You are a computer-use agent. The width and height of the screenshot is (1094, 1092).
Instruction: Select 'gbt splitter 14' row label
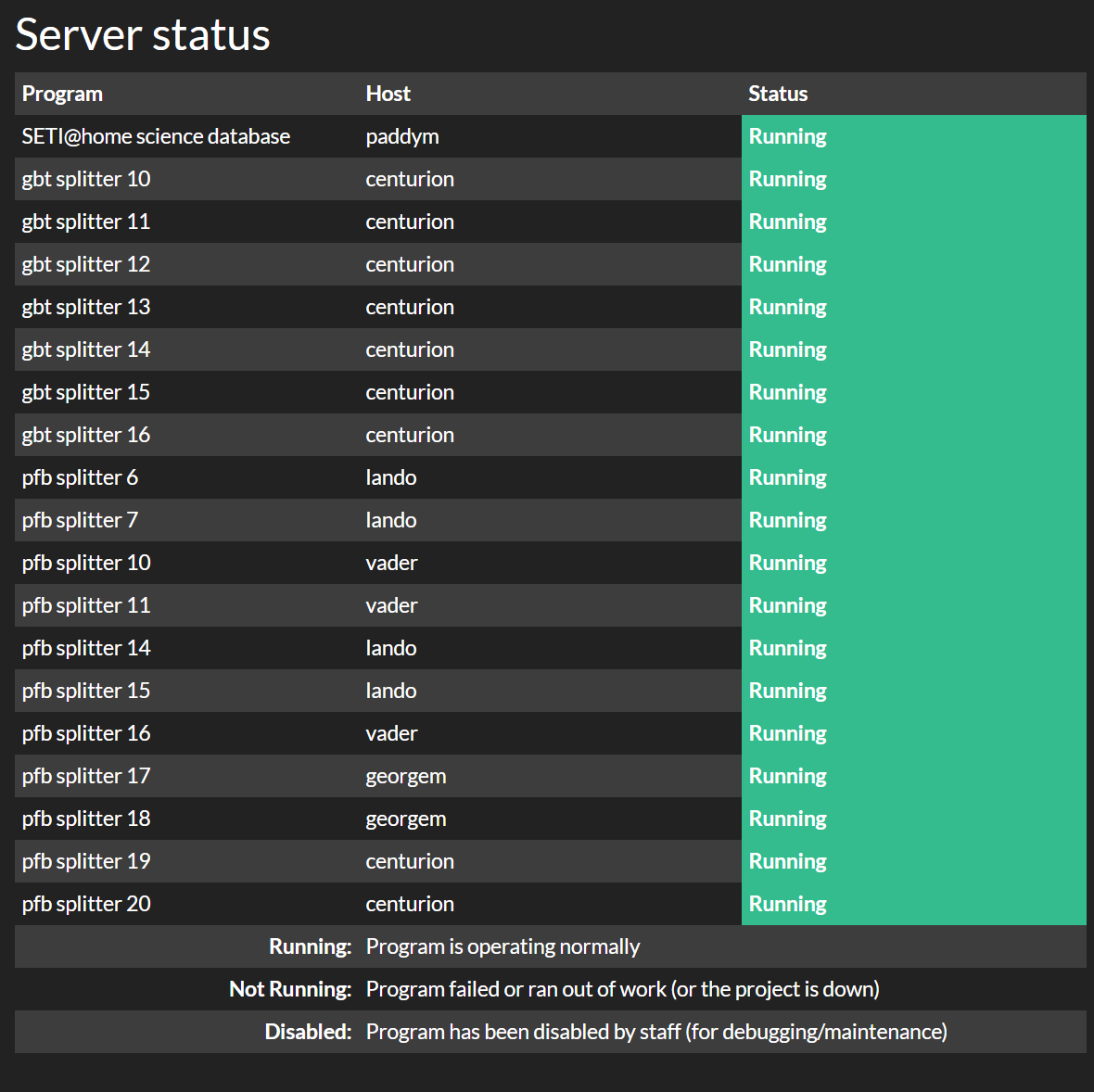coord(86,349)
